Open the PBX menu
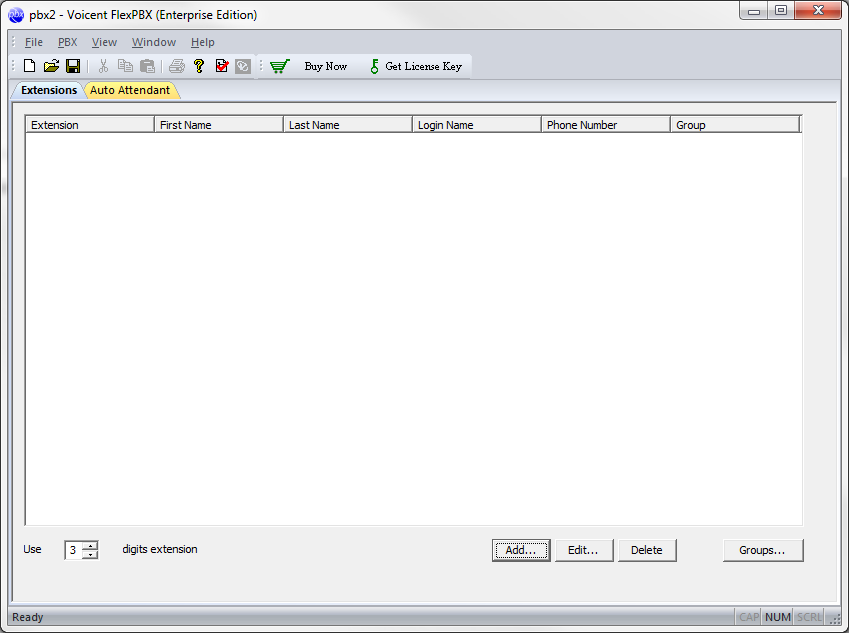 click(x=68, y=42)
